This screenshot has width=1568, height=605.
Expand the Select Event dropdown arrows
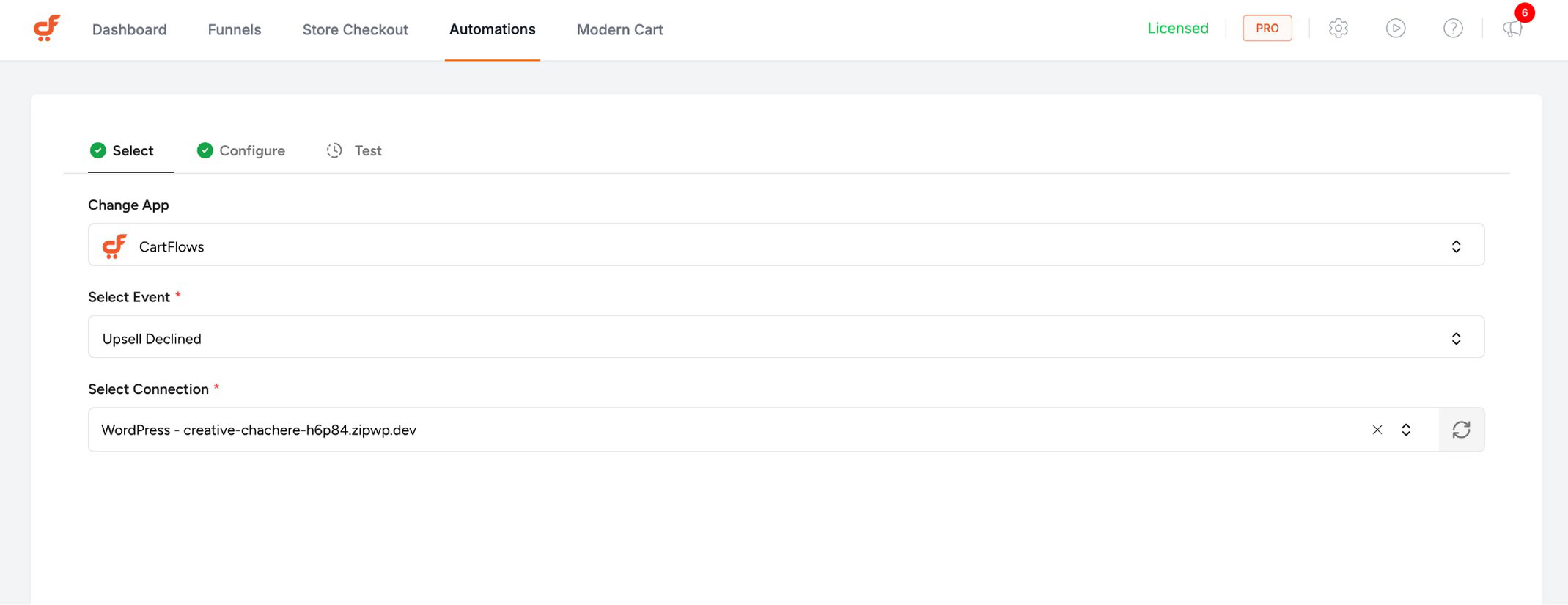pos(1456,338)
